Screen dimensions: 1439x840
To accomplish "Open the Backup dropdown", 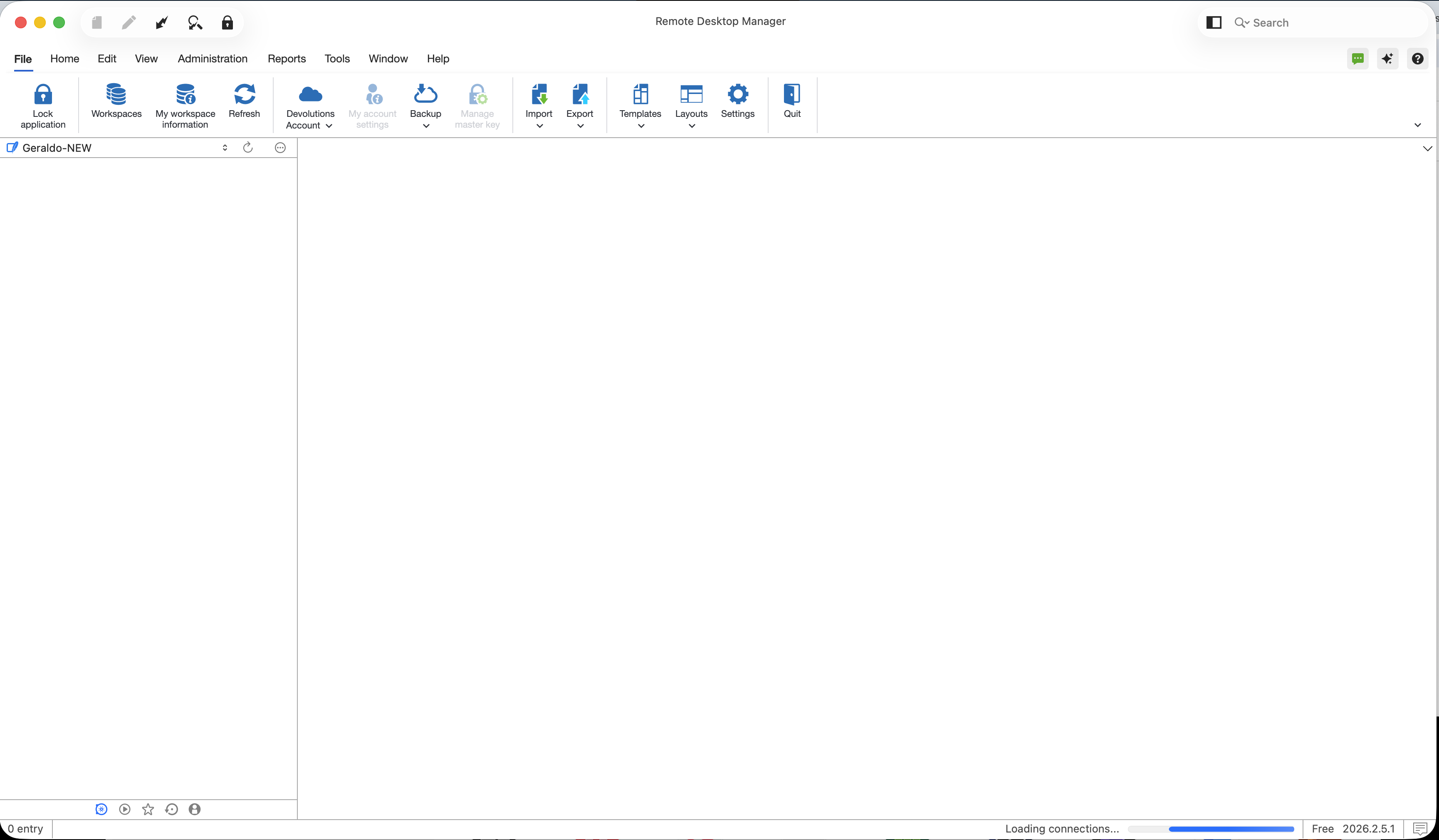I will click(425, 106).
